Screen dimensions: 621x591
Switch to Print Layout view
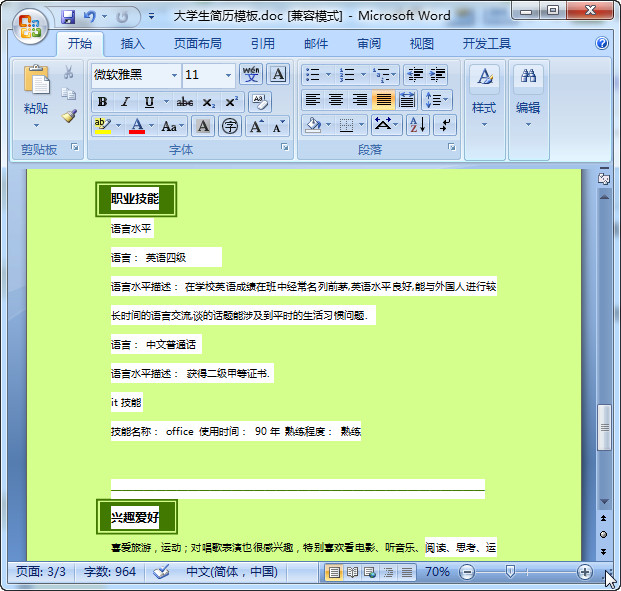tap(333, 572)
